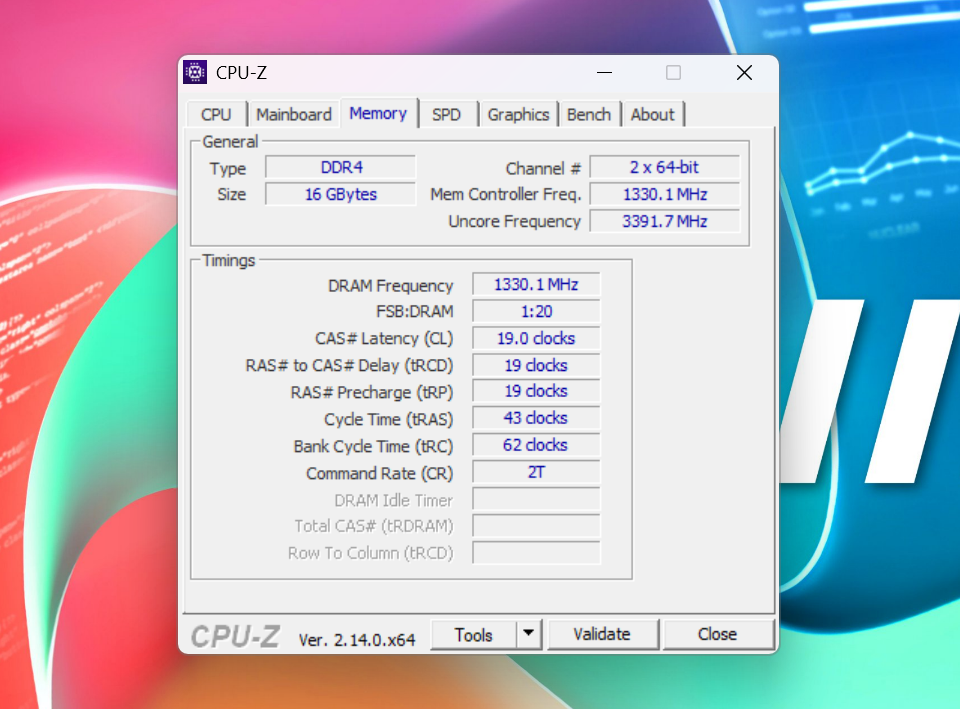Click the 'Cycle Time (tRAS)' label

tap(388, 419)
